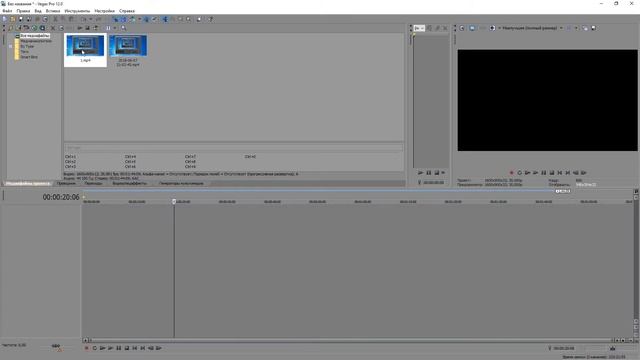The image size is (640, 360).
Task: Open Split Screen View dropdown arrow
Action: click(499, 28)
